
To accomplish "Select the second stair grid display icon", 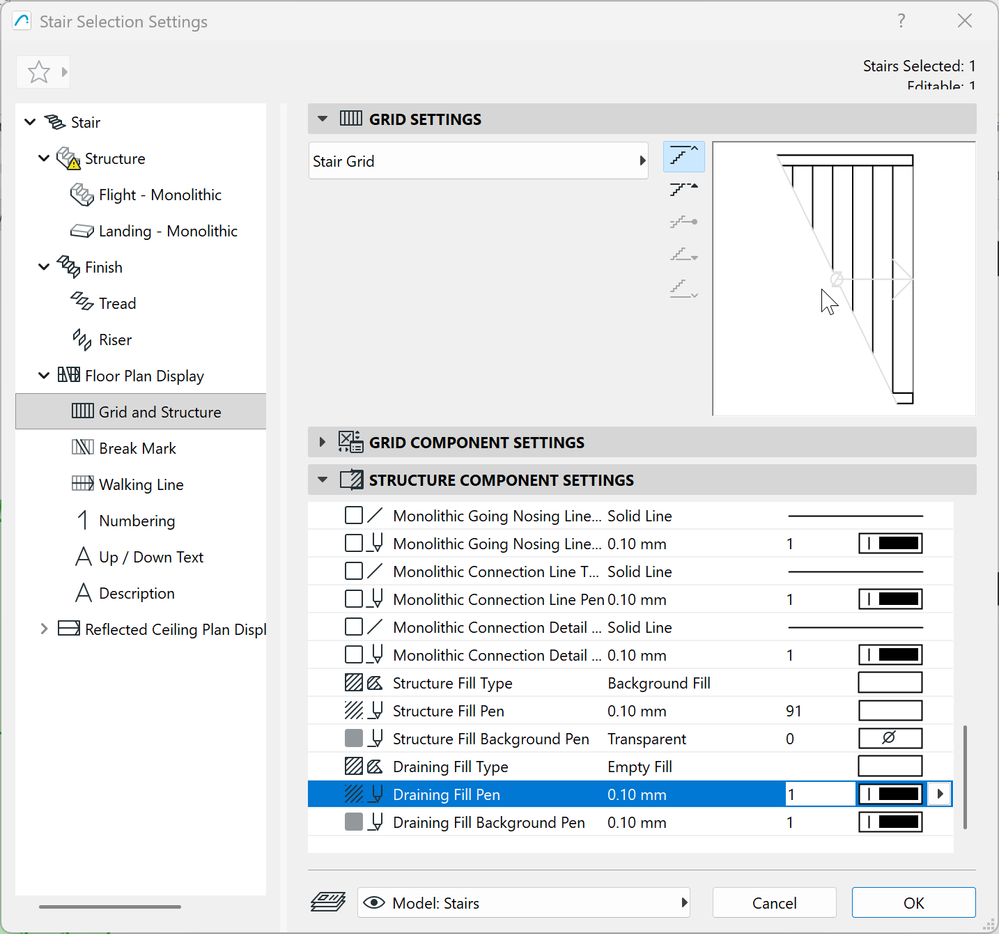I will (683, 189).
